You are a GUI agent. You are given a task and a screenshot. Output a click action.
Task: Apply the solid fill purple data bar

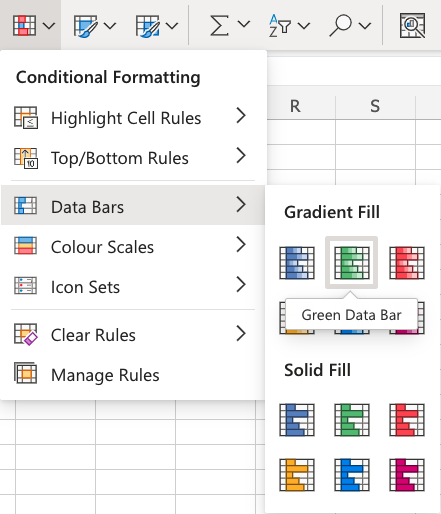(407, 475)
